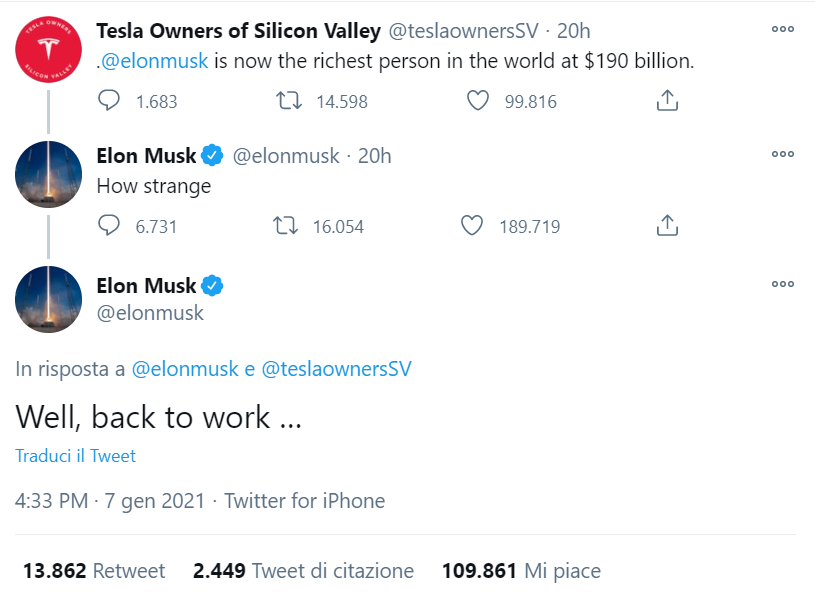Open @teslaownersSV in the "In risposta a" line
The image size is (815, 599).
[336, 369]
